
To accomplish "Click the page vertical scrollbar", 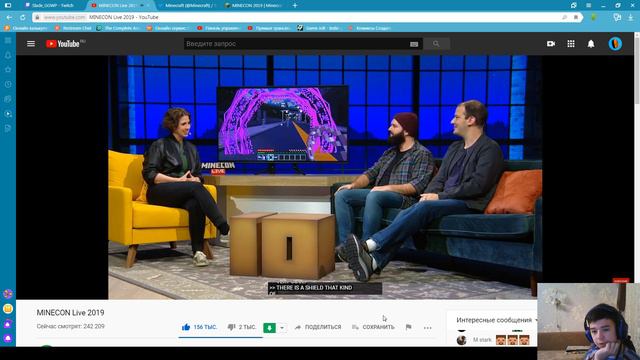I will (x=637, y=69).
